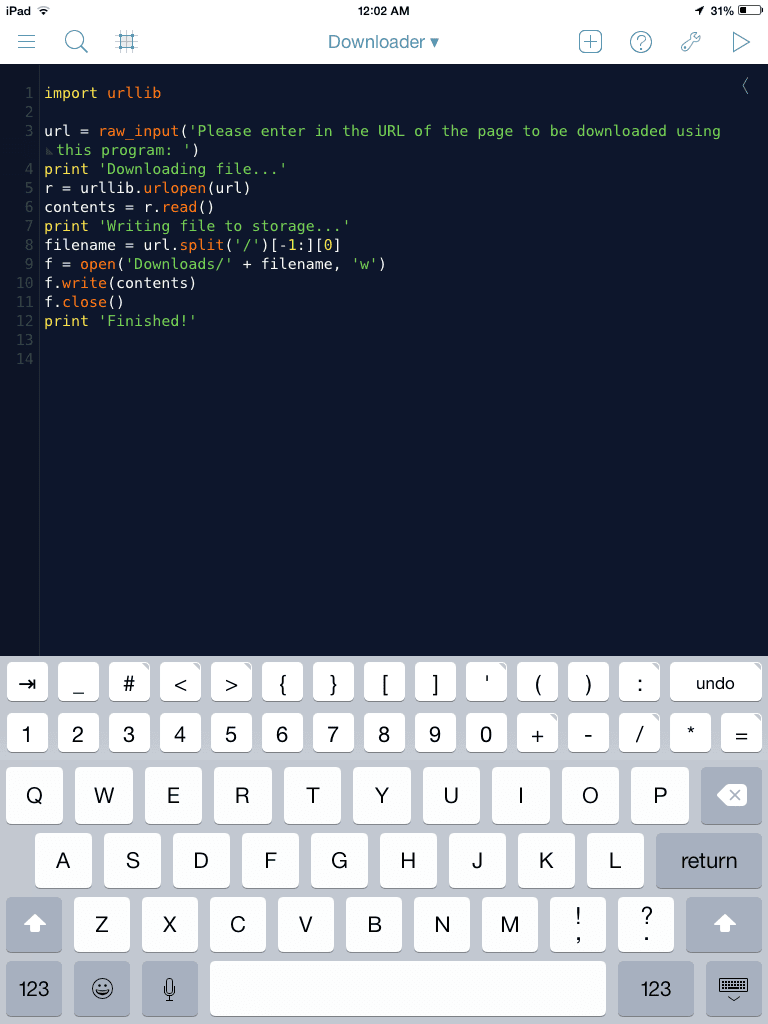Screen dimensions: 768x1024
Task: Tap the less-than < key
Action: click(x=180, y=682)
